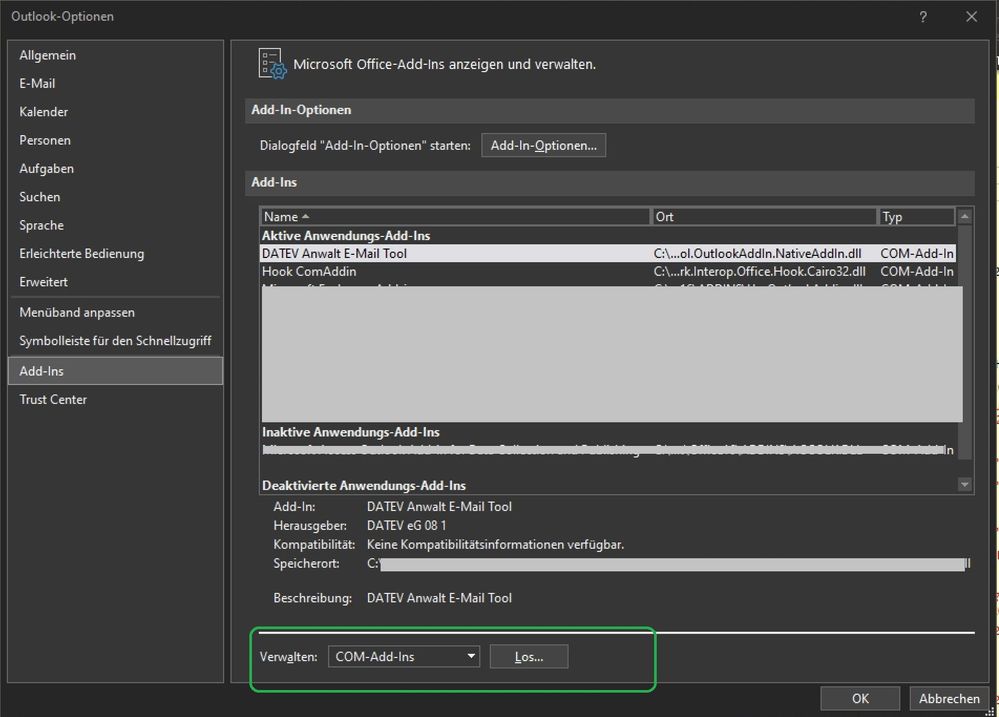The width and height of the screenshot is (999, 717).
Task: Select Hook ComAddin list entry
Action: pos(309,271)
